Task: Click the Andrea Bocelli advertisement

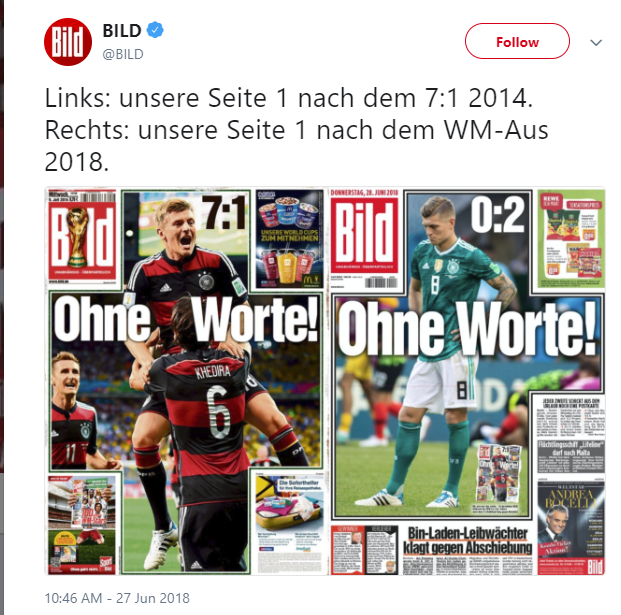Action: [x=571, y=528]
